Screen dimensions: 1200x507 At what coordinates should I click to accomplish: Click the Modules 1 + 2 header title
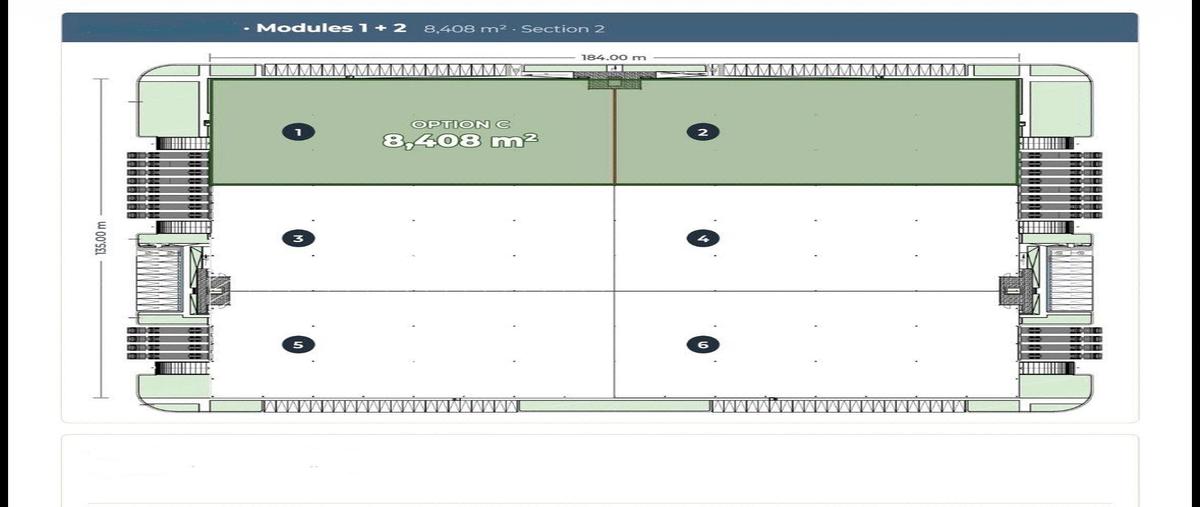331,28
